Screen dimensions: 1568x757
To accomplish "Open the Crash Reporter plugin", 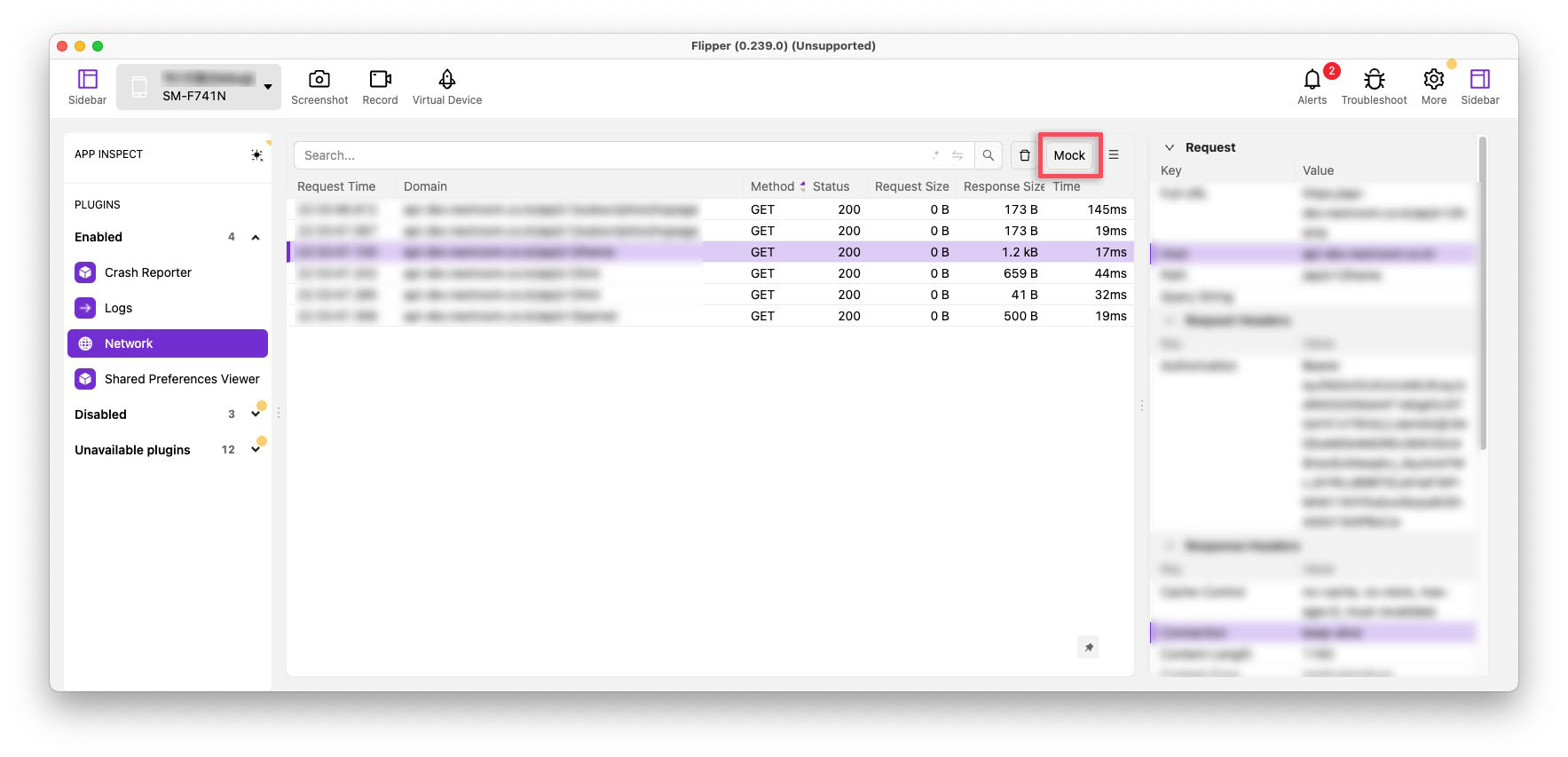I will [168, 272].
